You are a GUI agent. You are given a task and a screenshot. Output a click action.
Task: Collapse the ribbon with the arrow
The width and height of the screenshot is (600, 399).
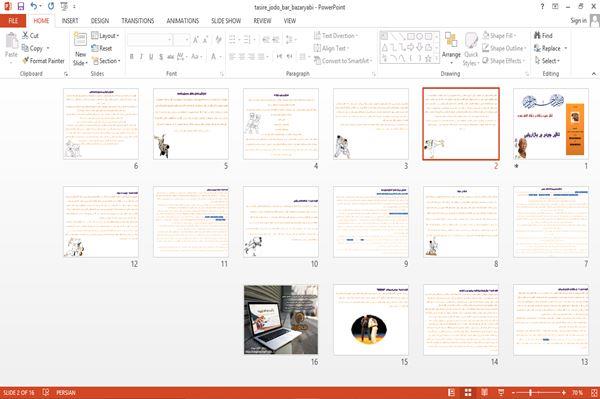click(x=594, y=73)
